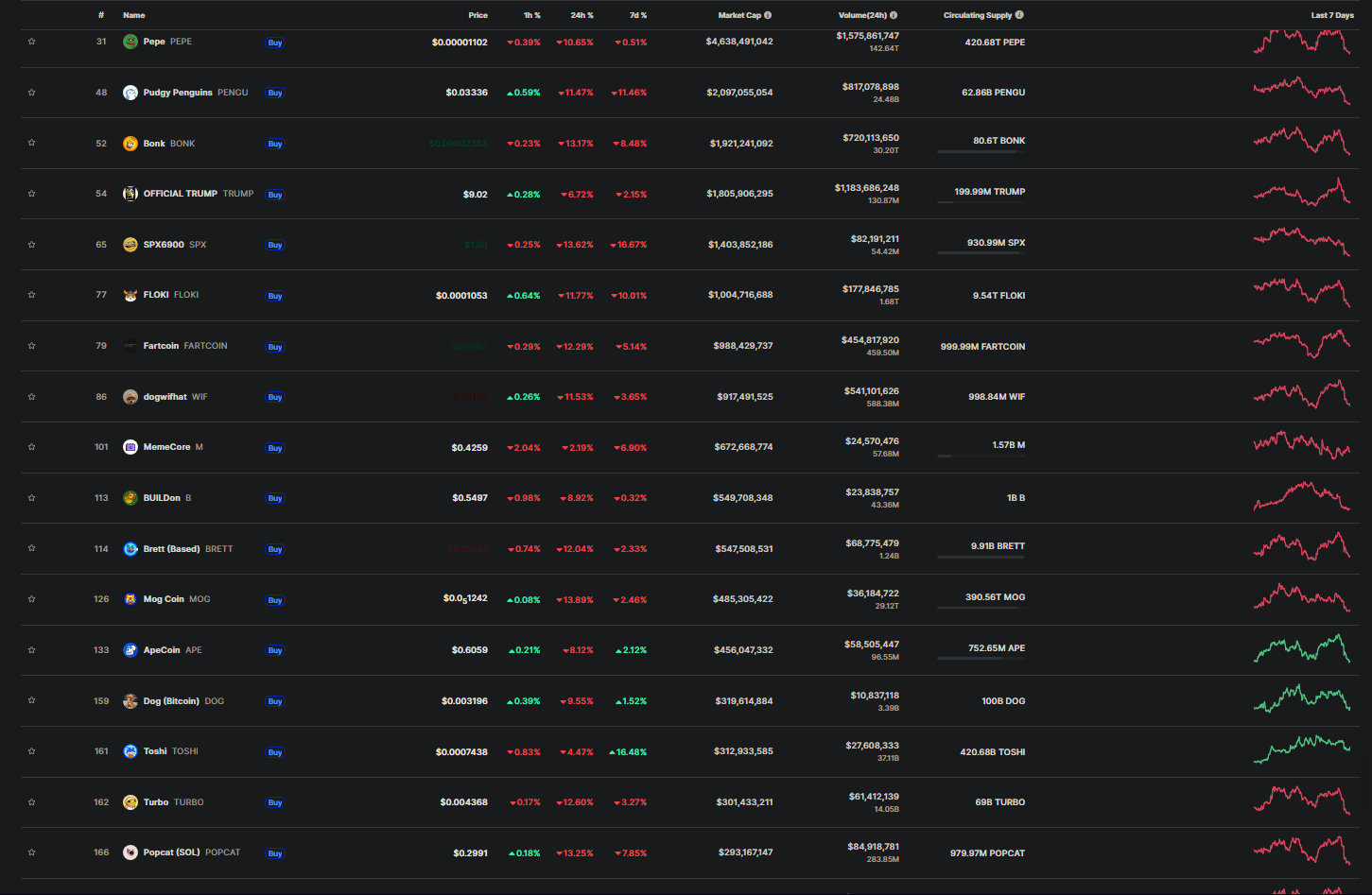The image size is (1372, 895).
Task: Click the Brett (Based) coin logo
Action: 130,549
